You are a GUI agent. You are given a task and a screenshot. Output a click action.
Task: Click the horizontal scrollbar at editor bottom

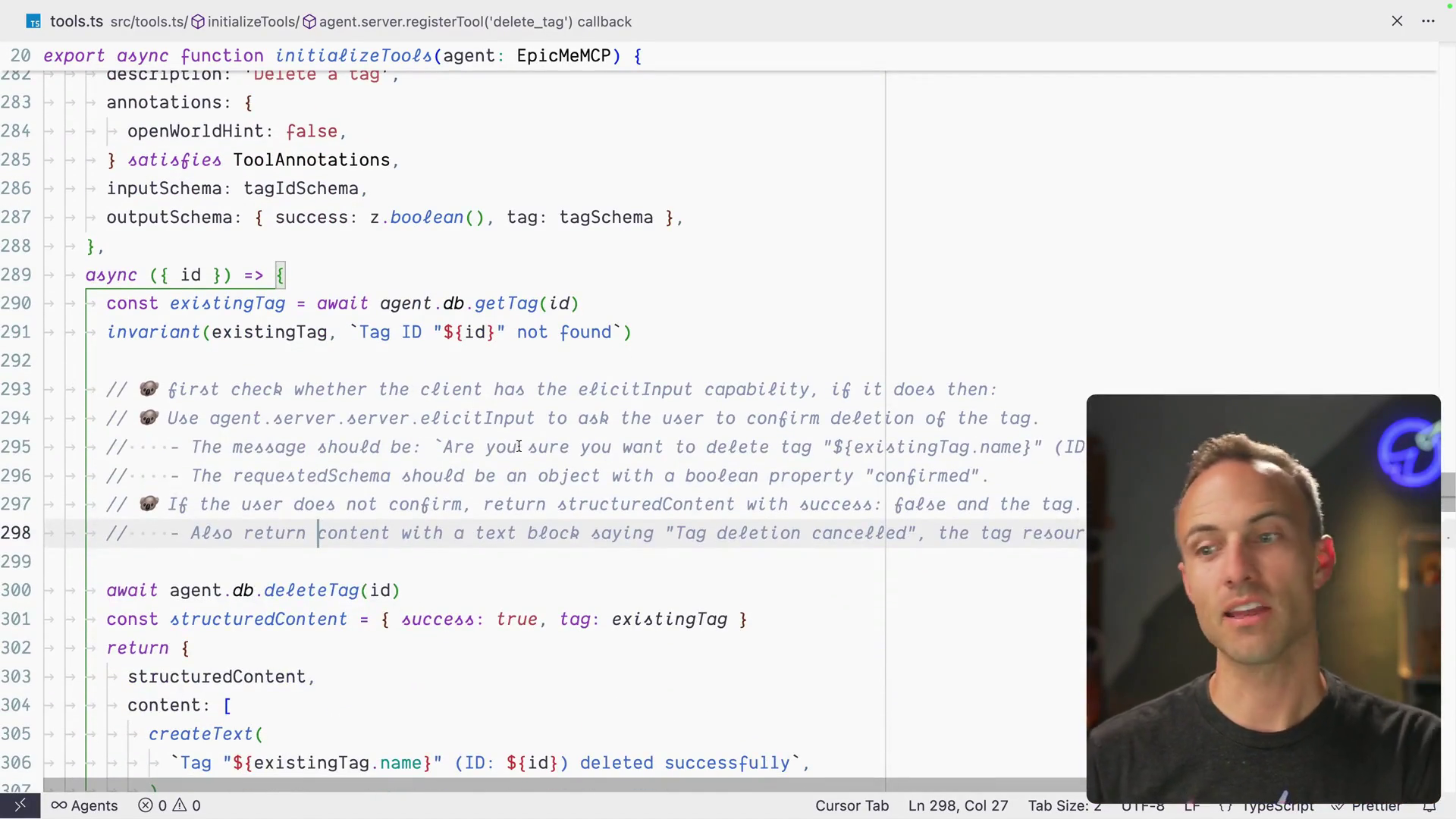coord(565,786)
